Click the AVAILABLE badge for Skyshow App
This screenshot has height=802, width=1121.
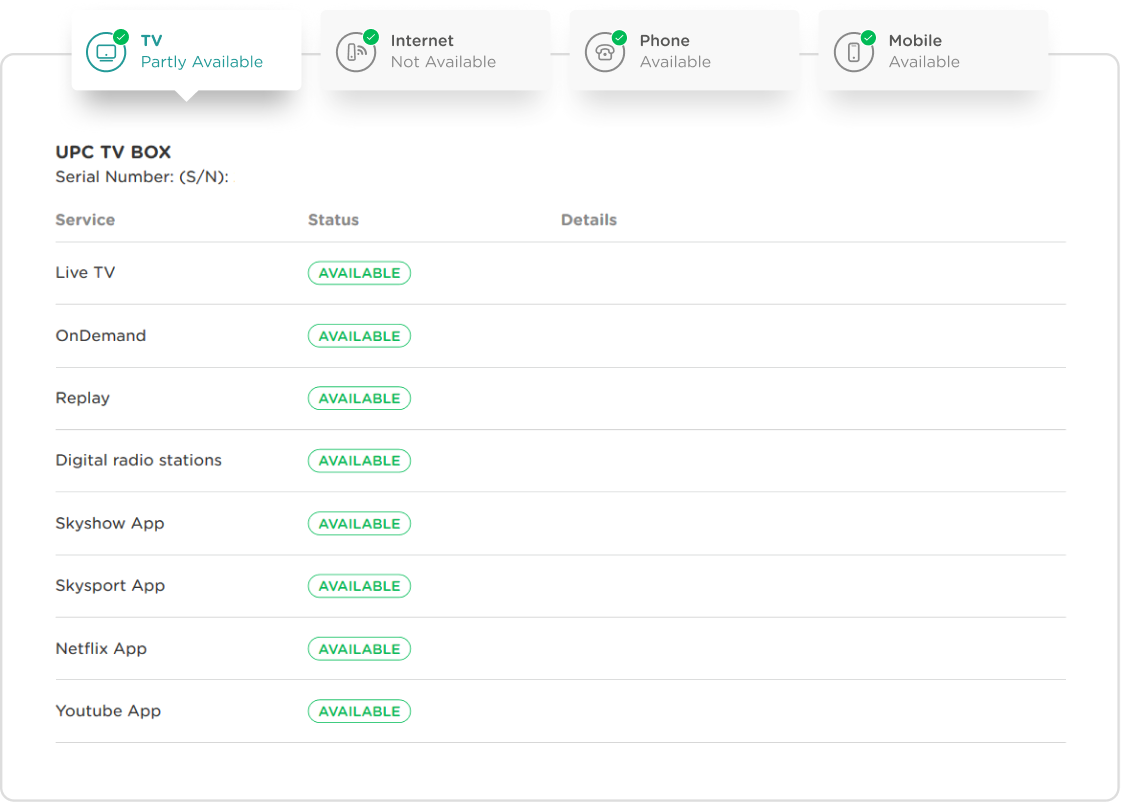coord(359,523)
